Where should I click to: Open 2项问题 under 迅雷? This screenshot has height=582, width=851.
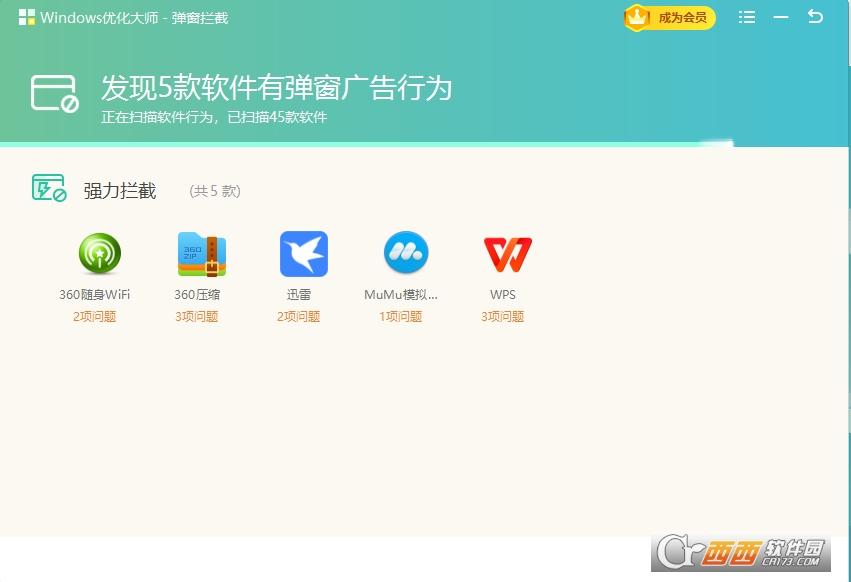pyautogui.click(x=299, y=317)
